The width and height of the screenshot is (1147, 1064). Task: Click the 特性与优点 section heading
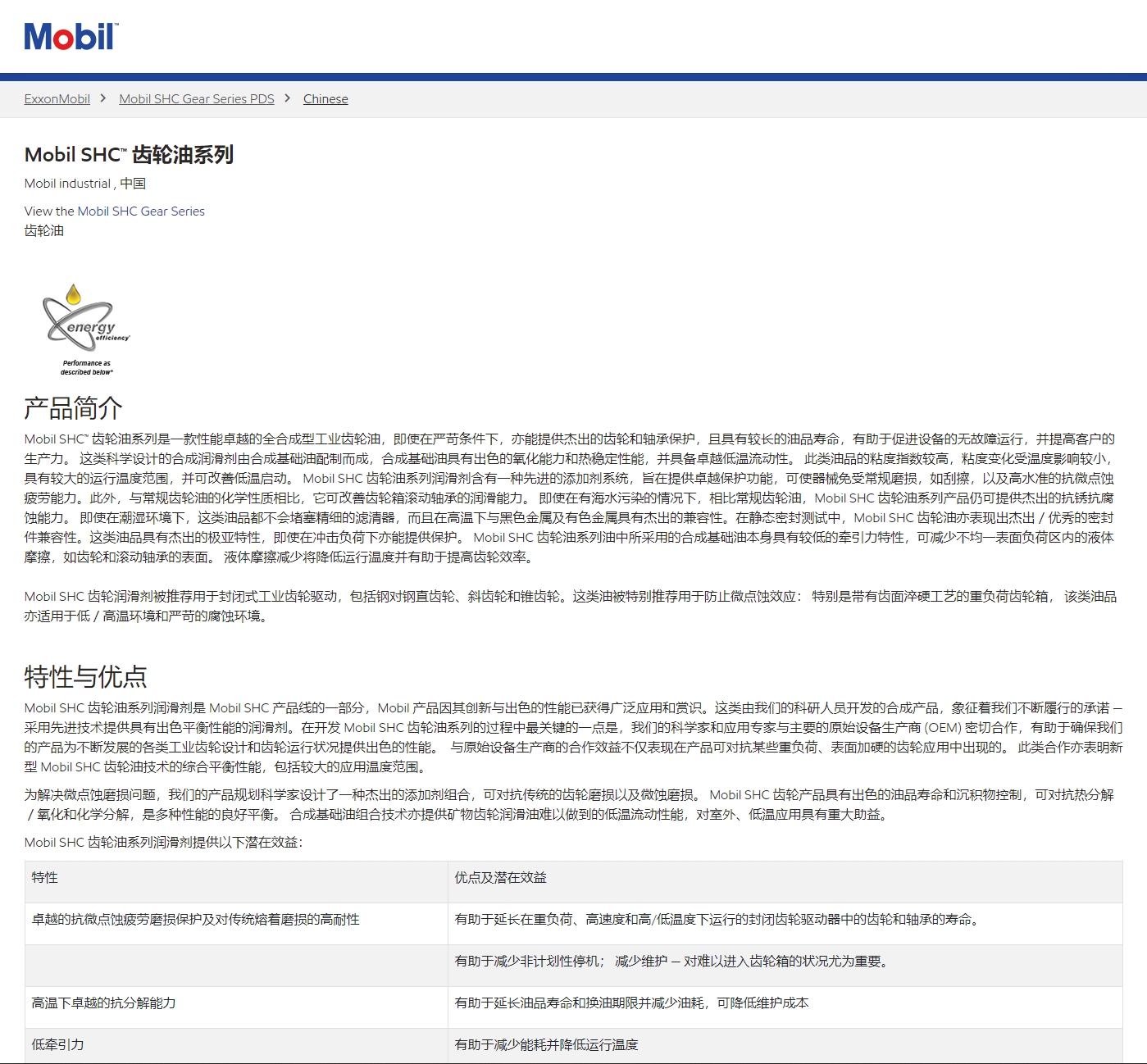coord(86,677)
